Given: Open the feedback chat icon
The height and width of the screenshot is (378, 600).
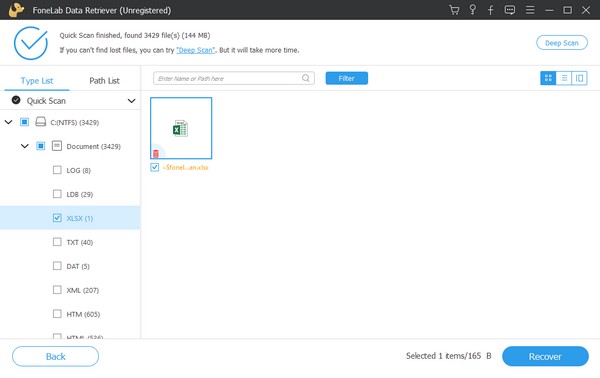Looking at the screenshot, I should pyautogui.click(x=510, y=10).
